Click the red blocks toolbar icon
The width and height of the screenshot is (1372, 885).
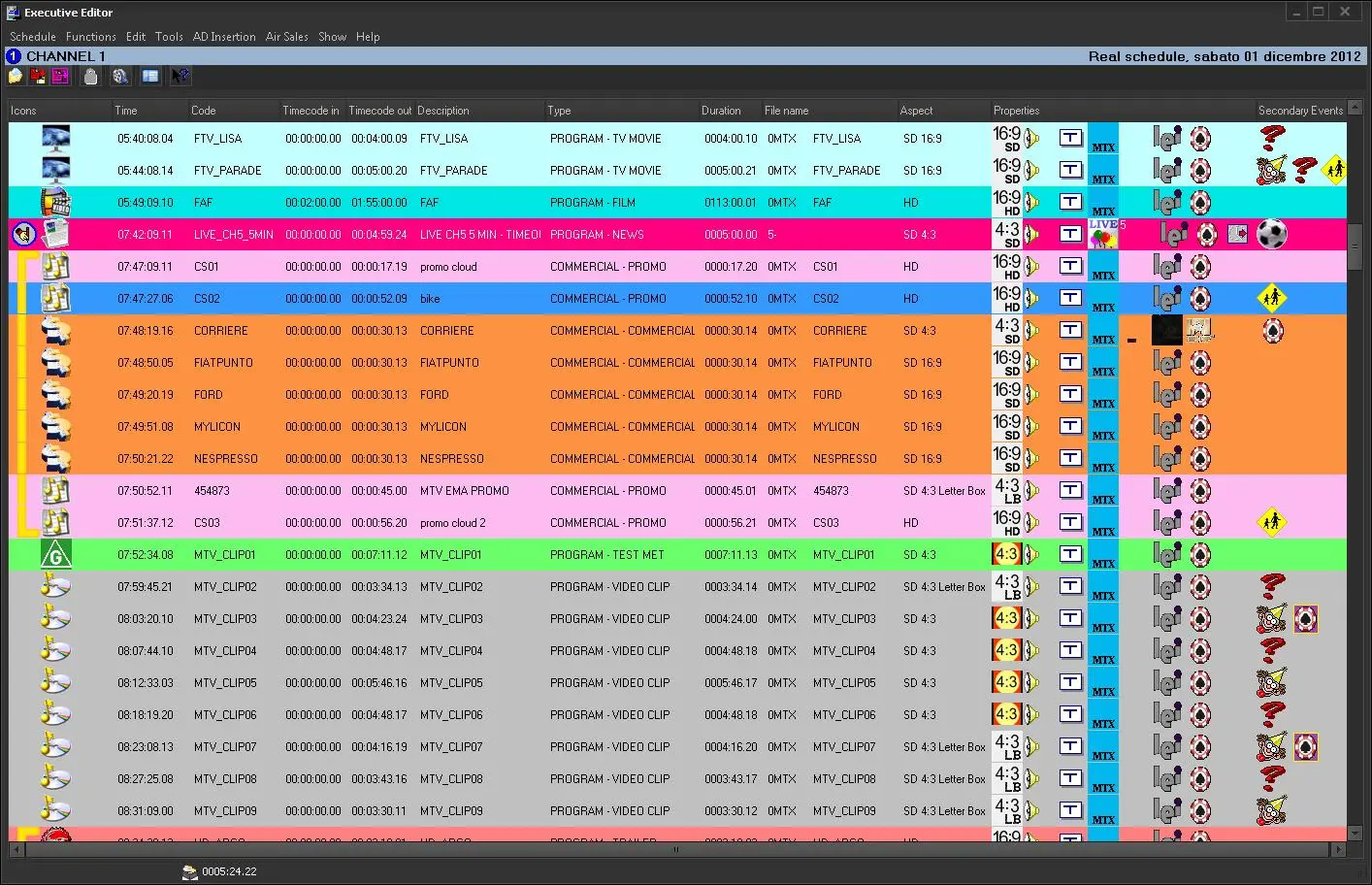(38, 76)
